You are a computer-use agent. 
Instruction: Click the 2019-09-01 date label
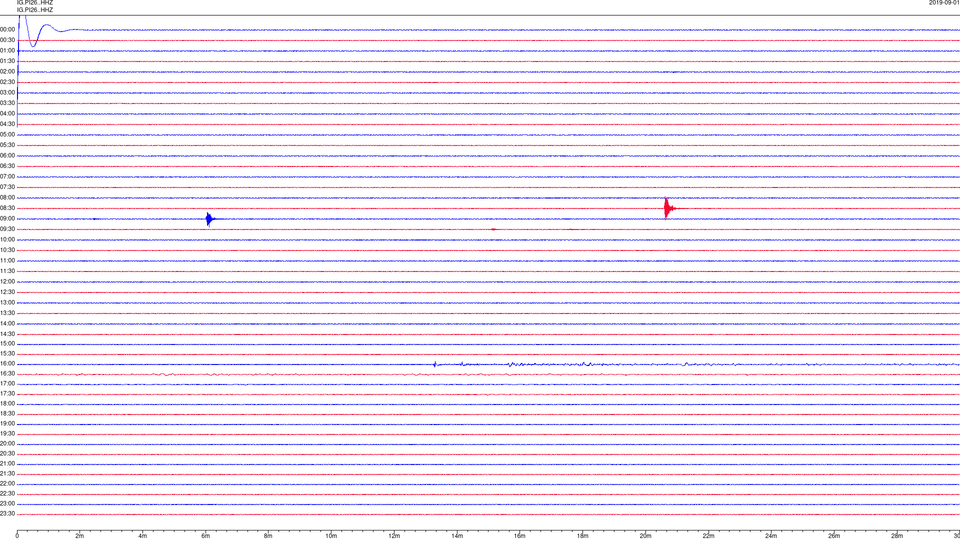(x=944, y=3)
